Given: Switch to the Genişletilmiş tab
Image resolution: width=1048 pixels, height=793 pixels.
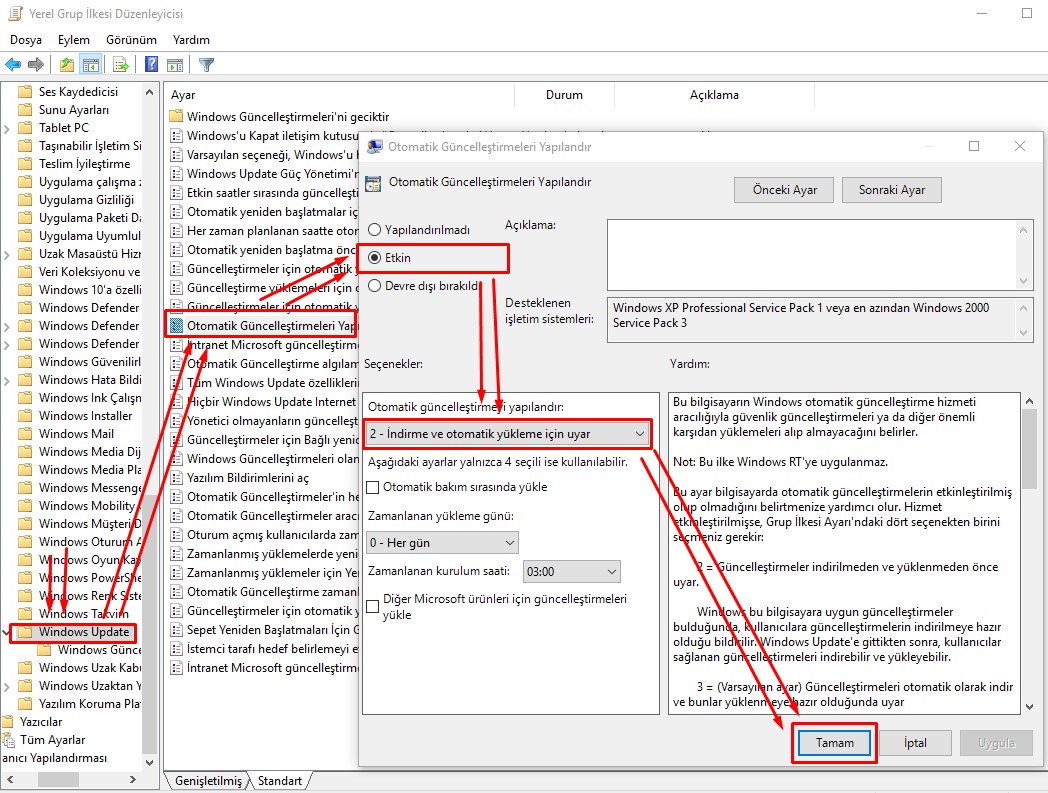Looking at the screenshot, I should point(208,781).
